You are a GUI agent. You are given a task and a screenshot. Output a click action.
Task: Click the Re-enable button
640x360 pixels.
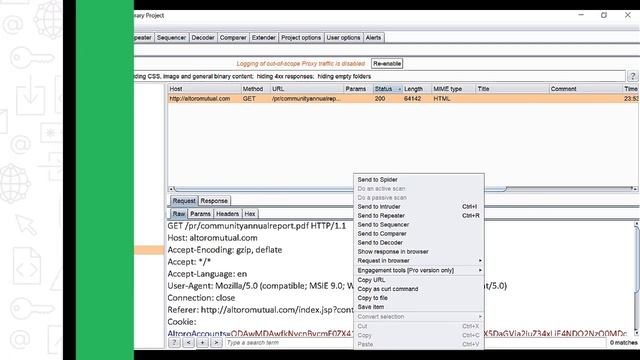click(x=387, y=64)
